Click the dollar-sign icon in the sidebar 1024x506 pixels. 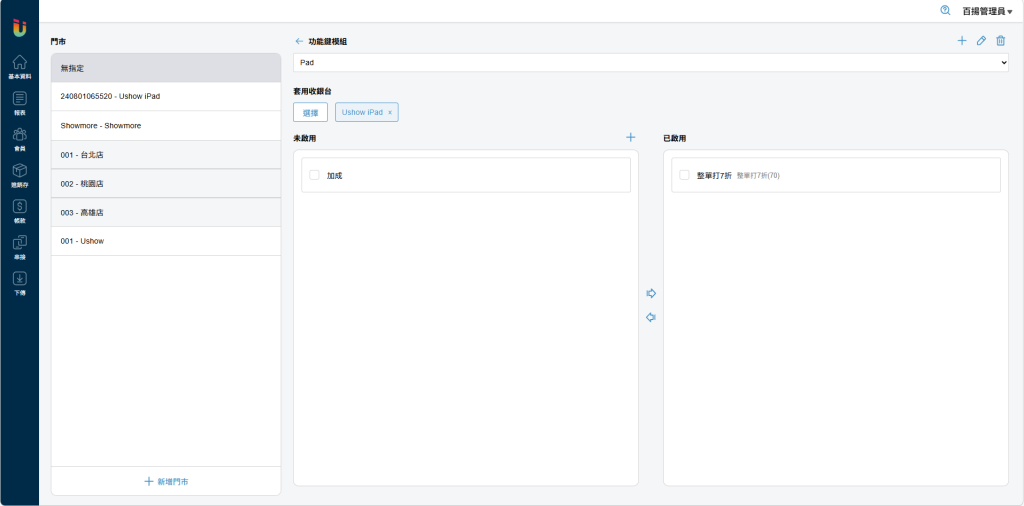(19, 207)
